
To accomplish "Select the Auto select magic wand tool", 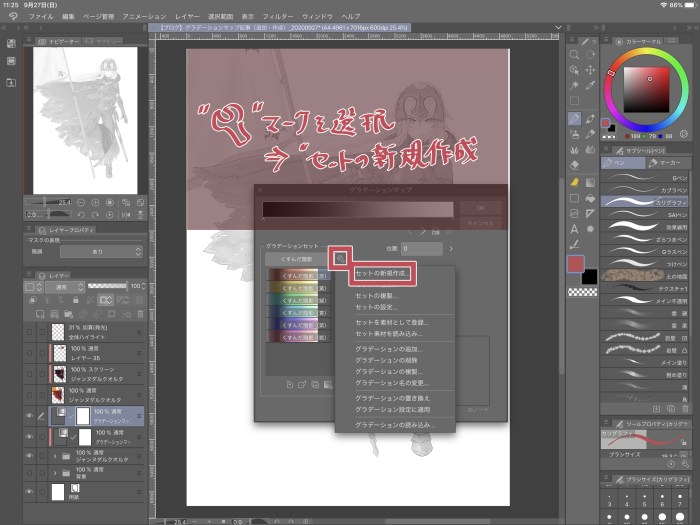I will click(574, 85).
